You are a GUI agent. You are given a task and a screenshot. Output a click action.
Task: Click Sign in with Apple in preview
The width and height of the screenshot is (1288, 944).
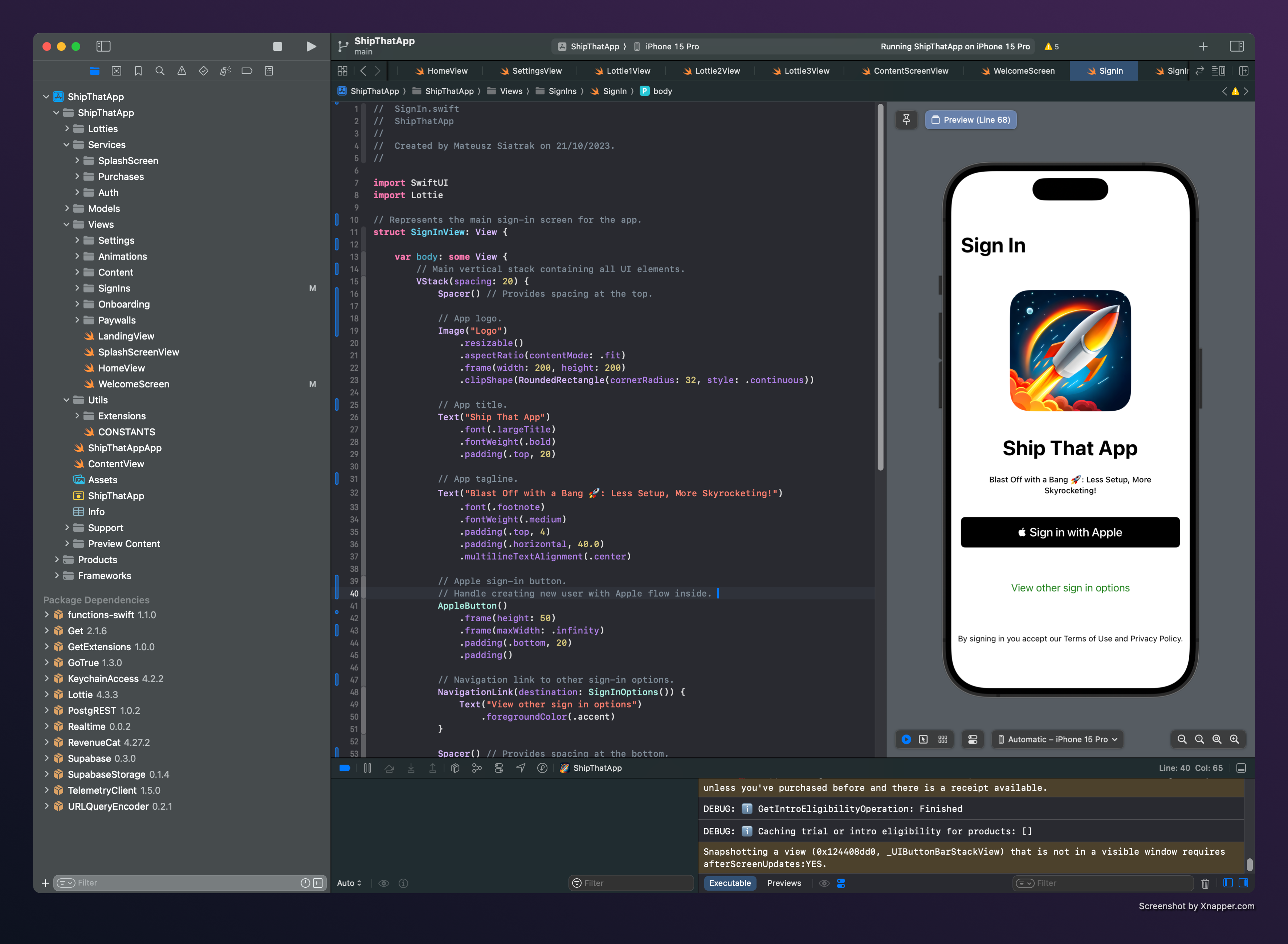[x=1070, y=532]
